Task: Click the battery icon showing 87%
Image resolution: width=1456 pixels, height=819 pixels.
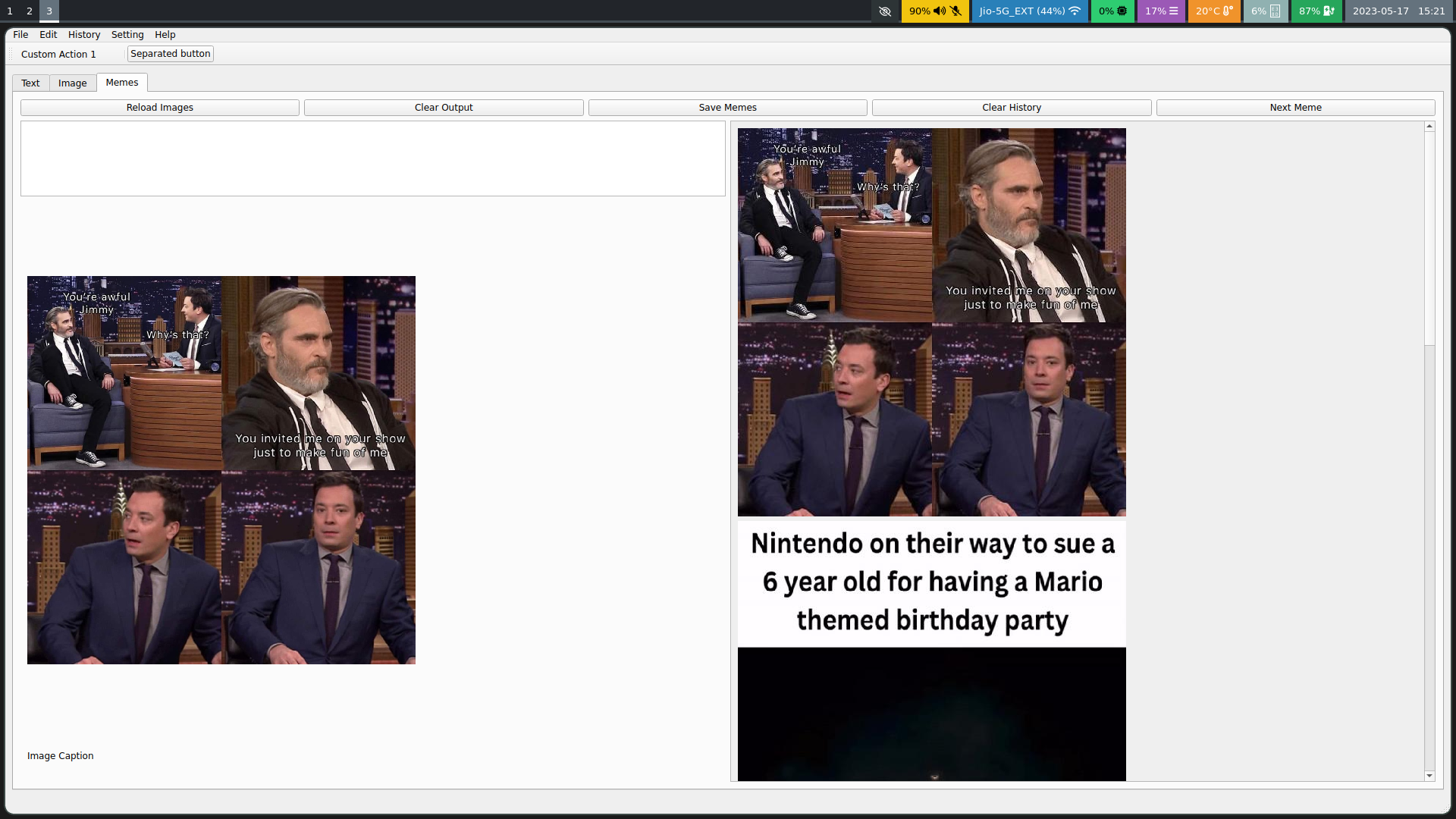Action: (1326, 11)
